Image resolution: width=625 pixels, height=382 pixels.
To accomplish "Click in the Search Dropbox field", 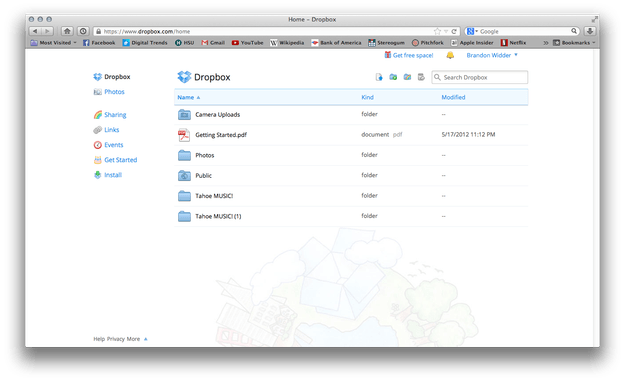I will point(480,77).
